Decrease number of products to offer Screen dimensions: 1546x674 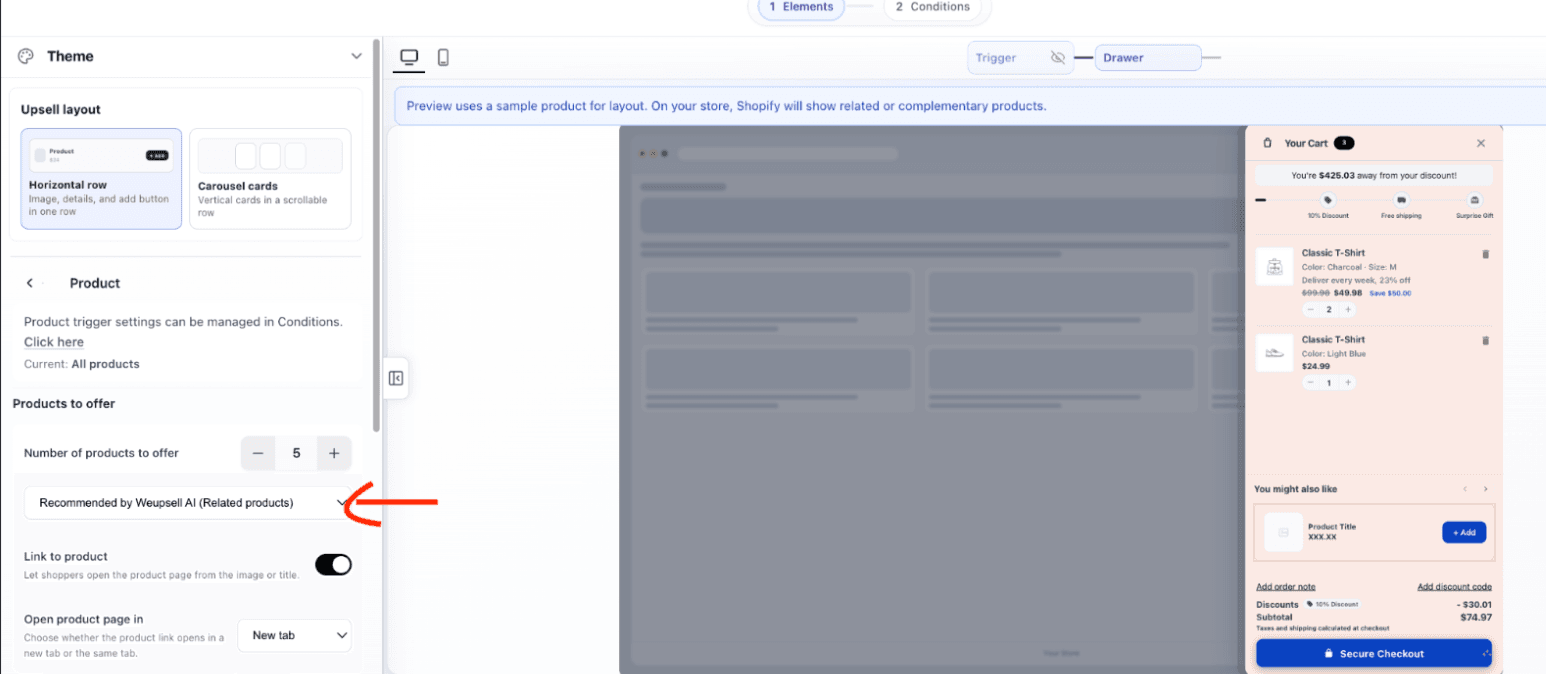[258, 453]
